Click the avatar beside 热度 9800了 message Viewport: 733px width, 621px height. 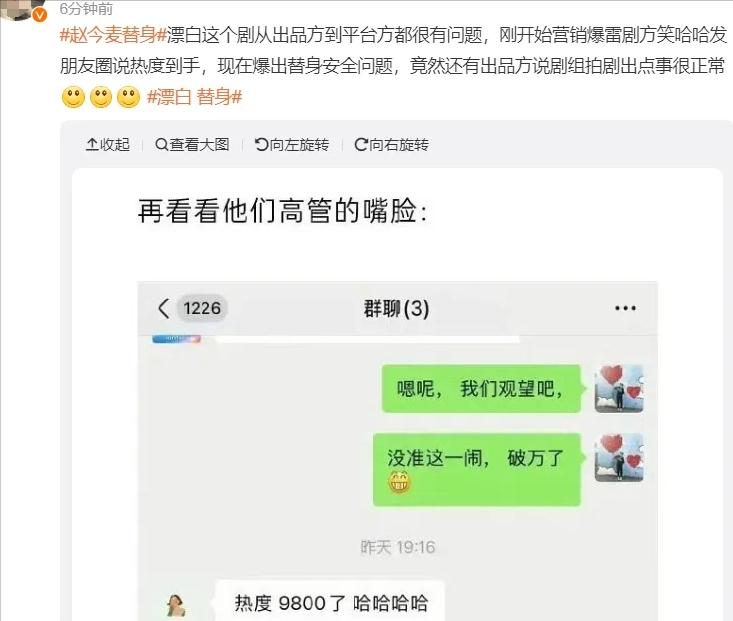(176, 606)
